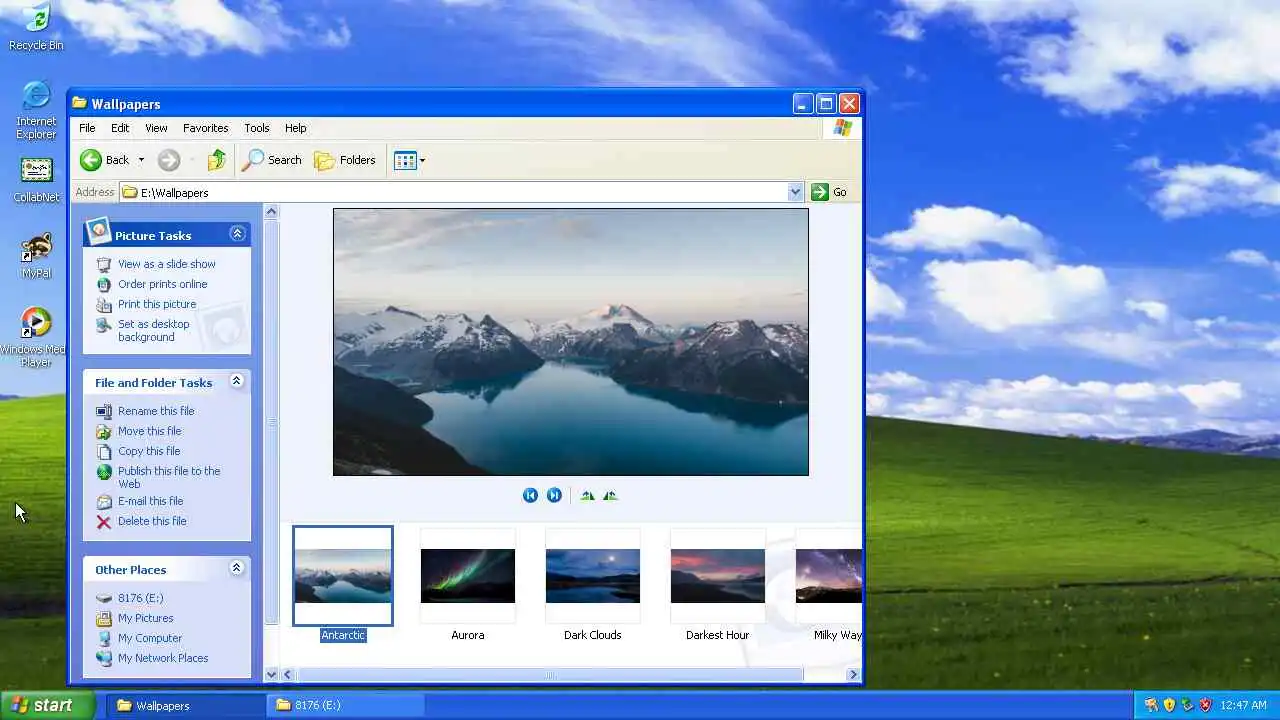Click E-mail this file
The image size is (1280, 720).
tap(150, 501)
